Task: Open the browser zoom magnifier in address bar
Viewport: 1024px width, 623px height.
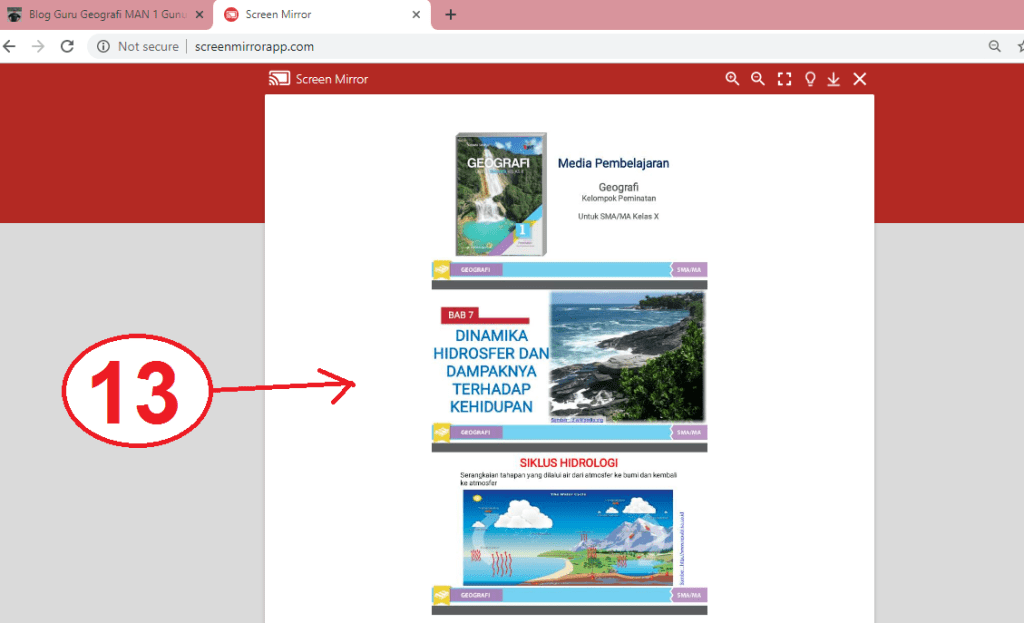Action: (x=994, y=46)
